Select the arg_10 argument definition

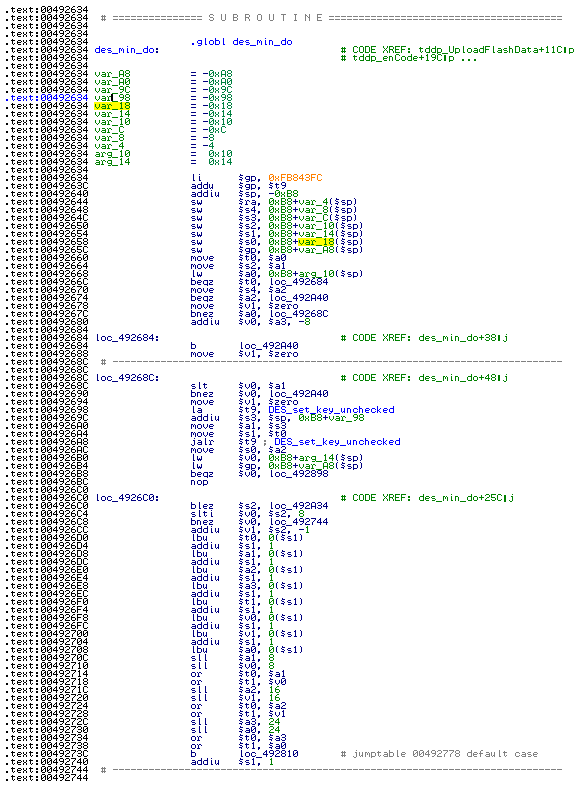[x=112, y=154]
